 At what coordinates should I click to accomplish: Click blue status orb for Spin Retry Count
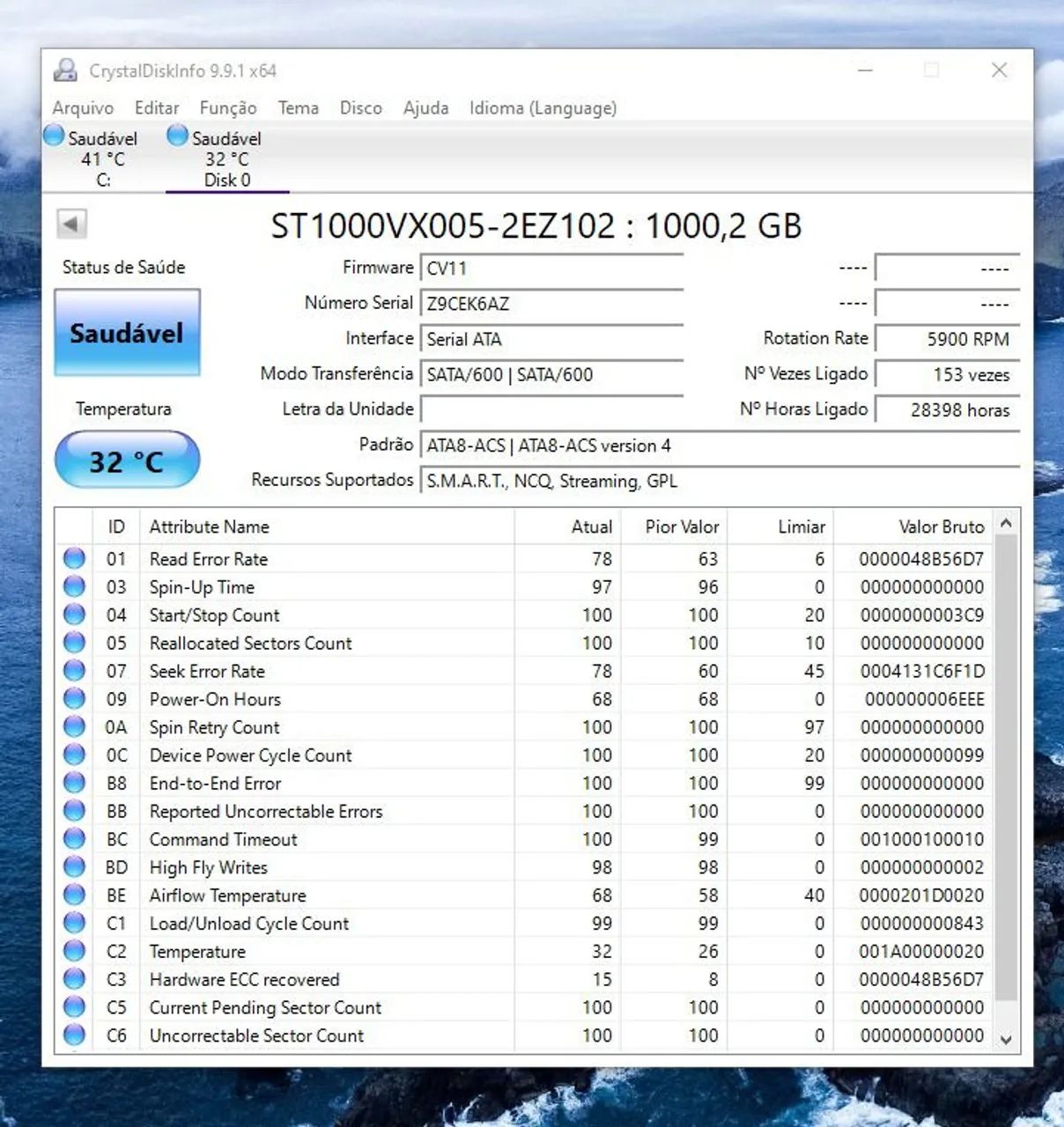pos(74,727)
